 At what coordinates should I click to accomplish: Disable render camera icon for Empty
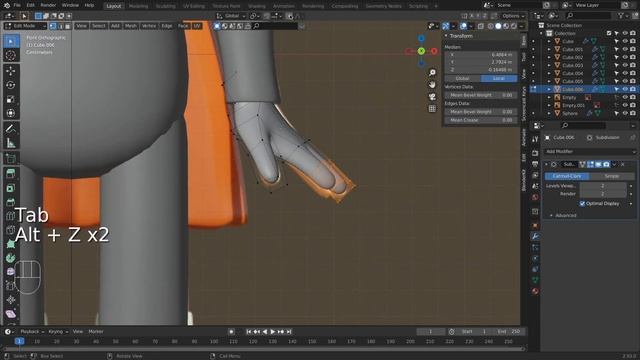[632, 97]
